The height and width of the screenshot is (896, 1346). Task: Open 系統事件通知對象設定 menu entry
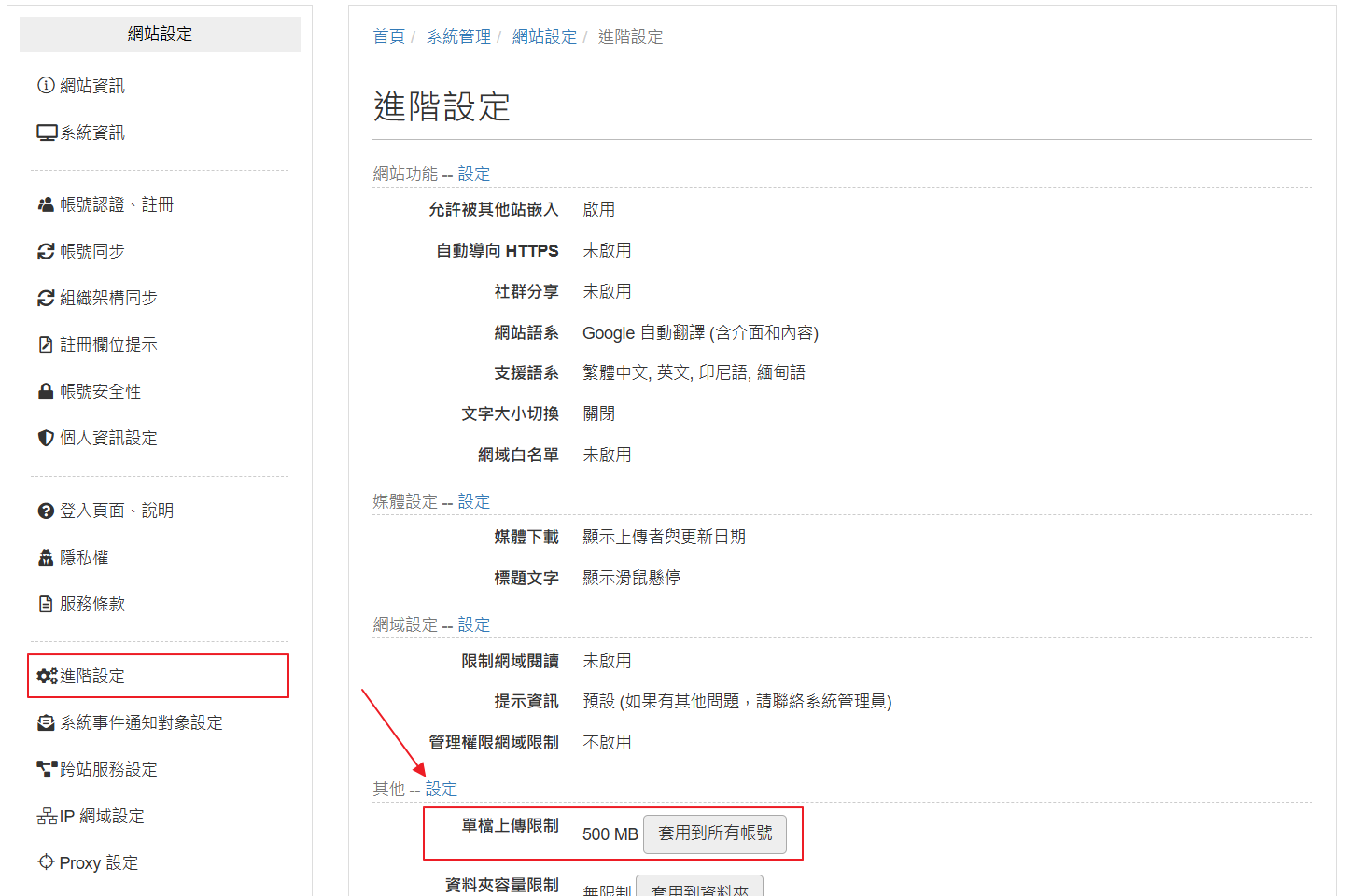[x=130, y=722]
